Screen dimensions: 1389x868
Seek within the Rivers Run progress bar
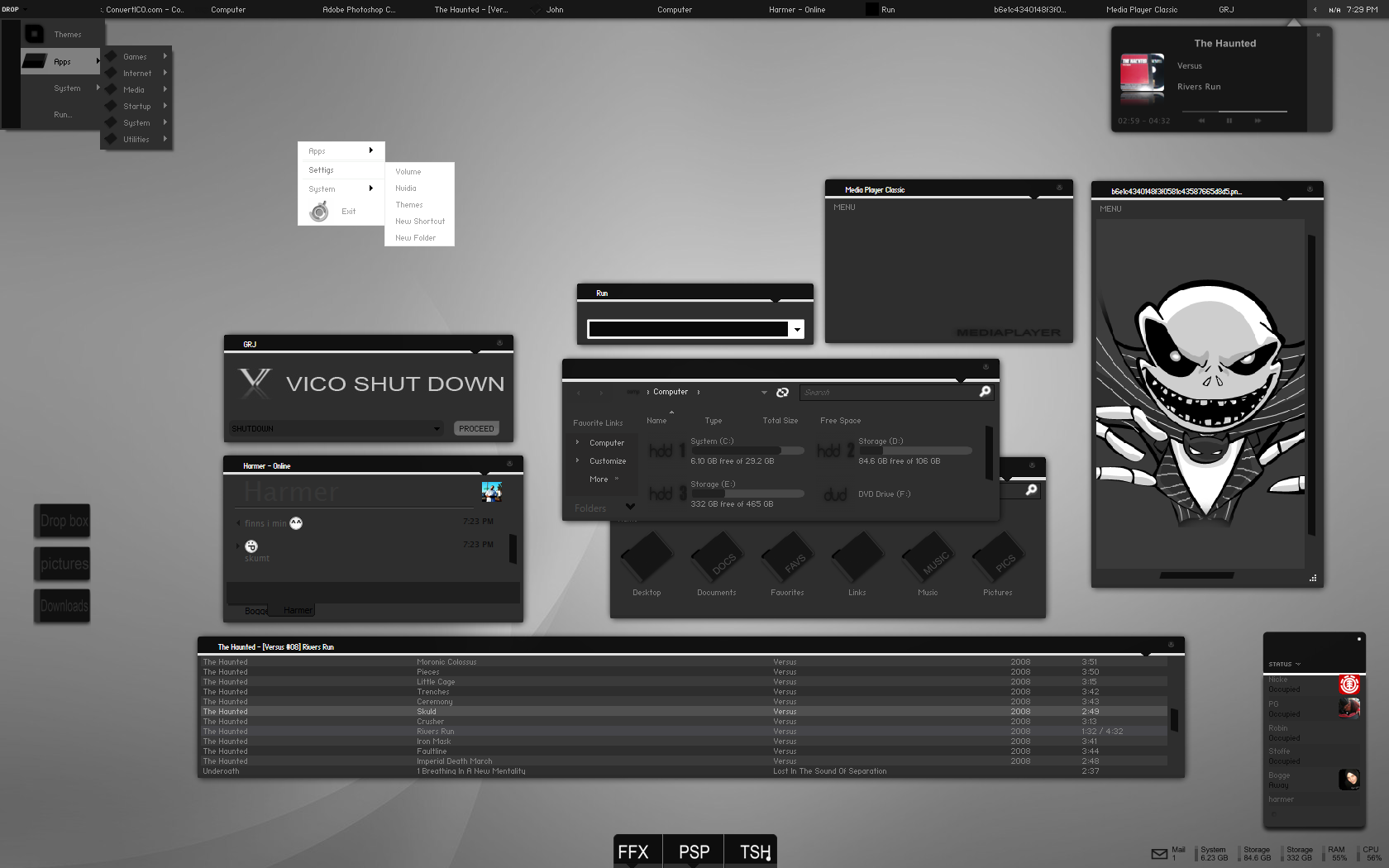pyautogui.click(x=1234, y=111)
